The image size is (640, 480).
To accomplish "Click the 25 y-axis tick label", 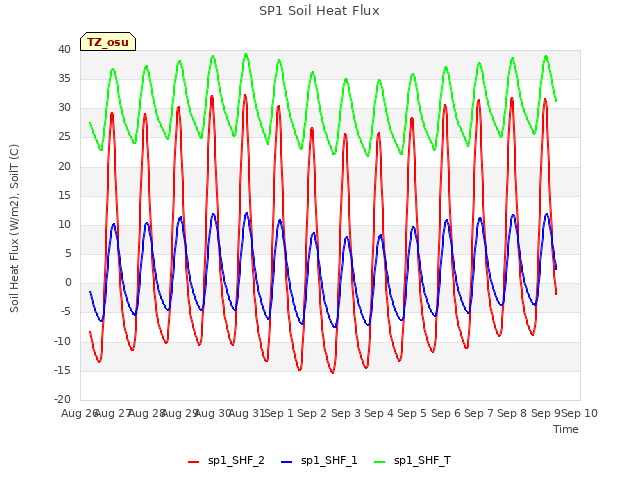I will (64, 137).
